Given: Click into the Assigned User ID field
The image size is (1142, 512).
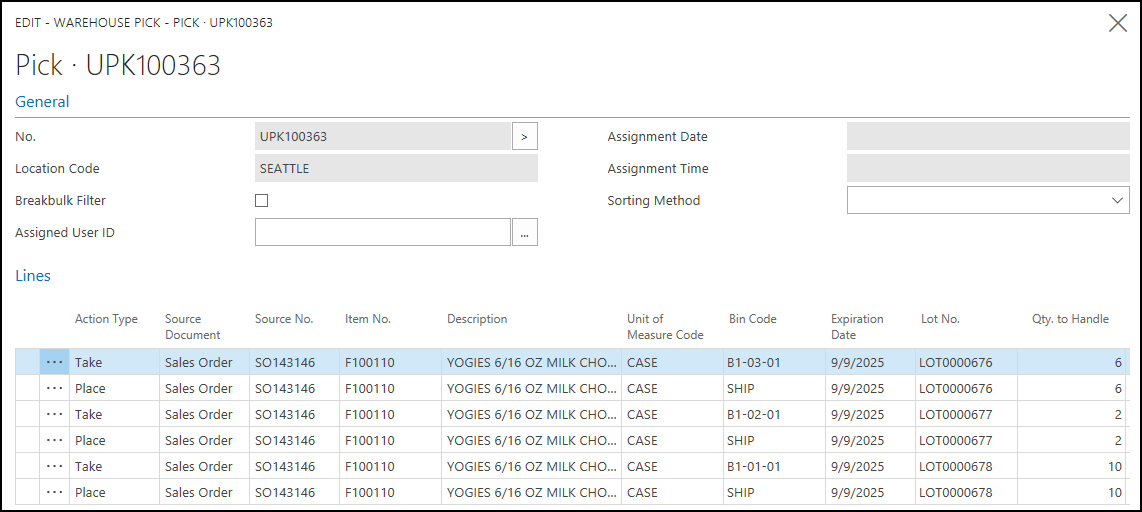Looking at the screenshot, I should (x=383, y=233).
